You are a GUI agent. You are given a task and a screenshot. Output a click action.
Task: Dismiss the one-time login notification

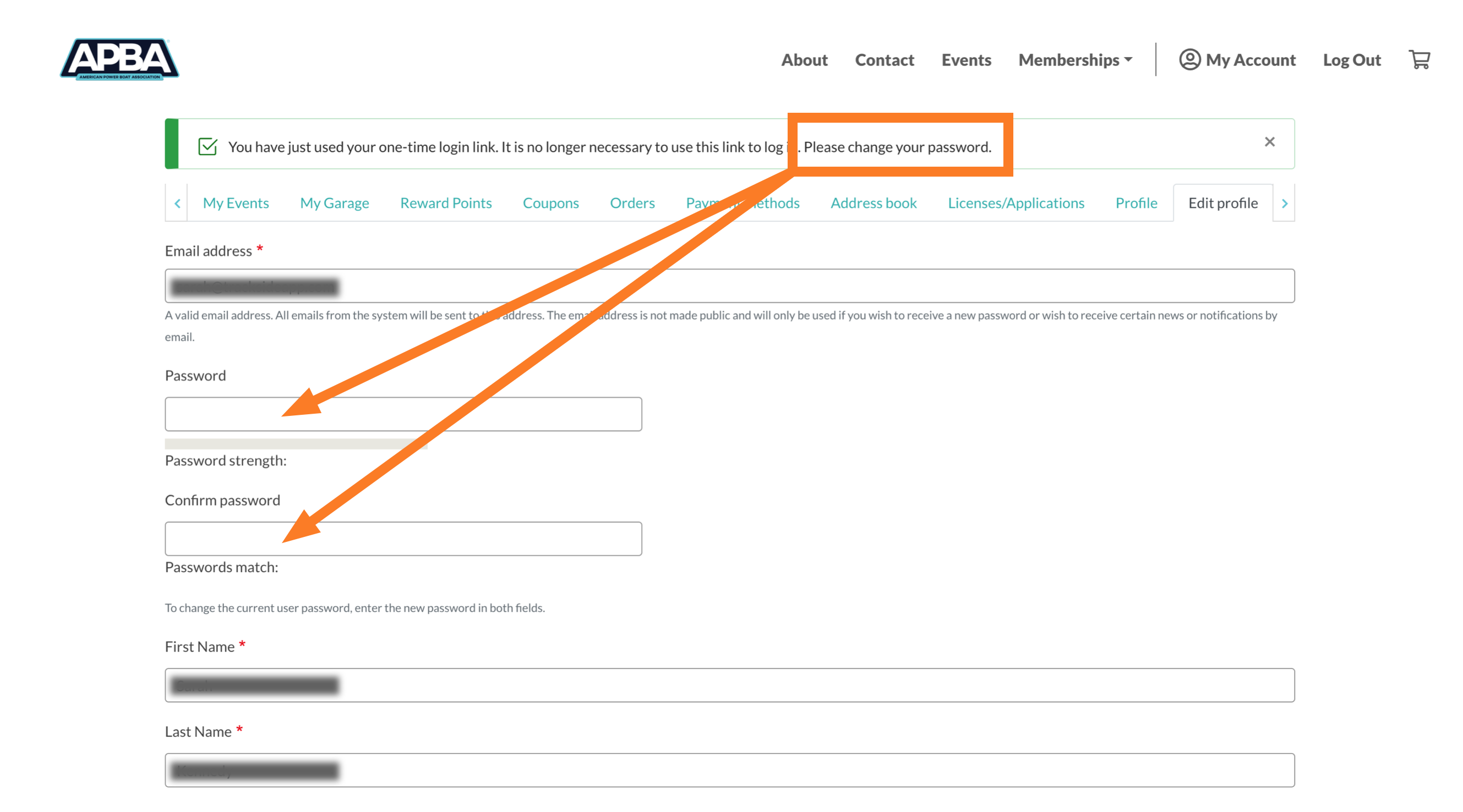1269,141
